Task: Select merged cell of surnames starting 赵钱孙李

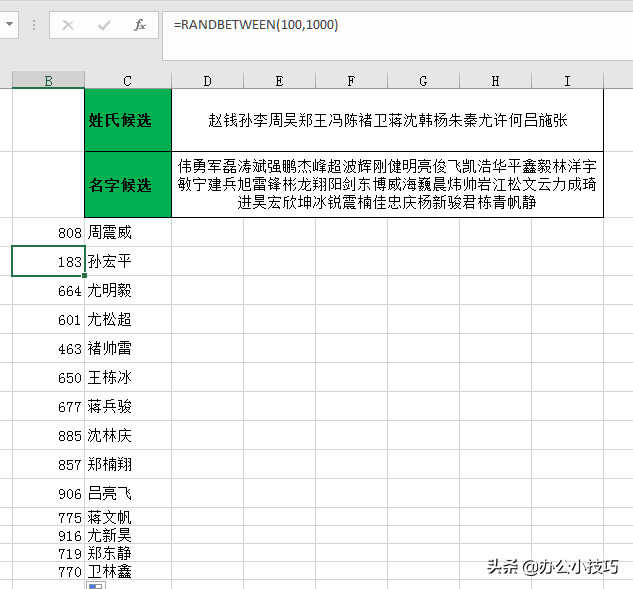Action: (x=388, y=120)
